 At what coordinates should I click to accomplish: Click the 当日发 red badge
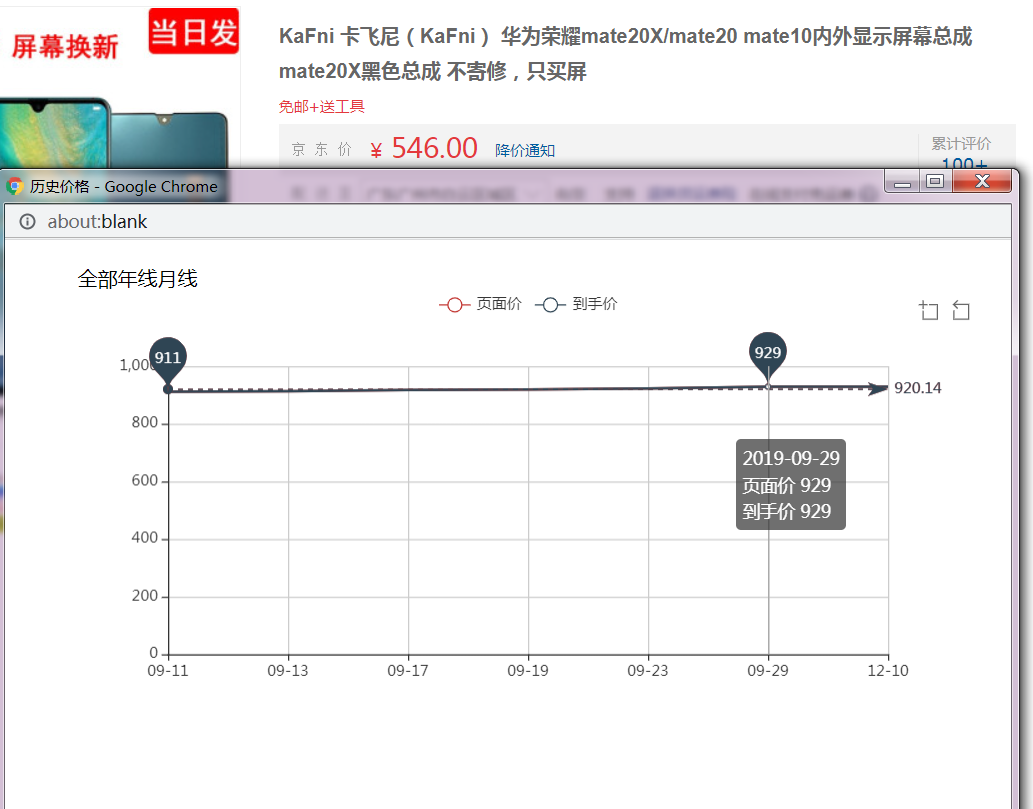[x=194, y=32]
